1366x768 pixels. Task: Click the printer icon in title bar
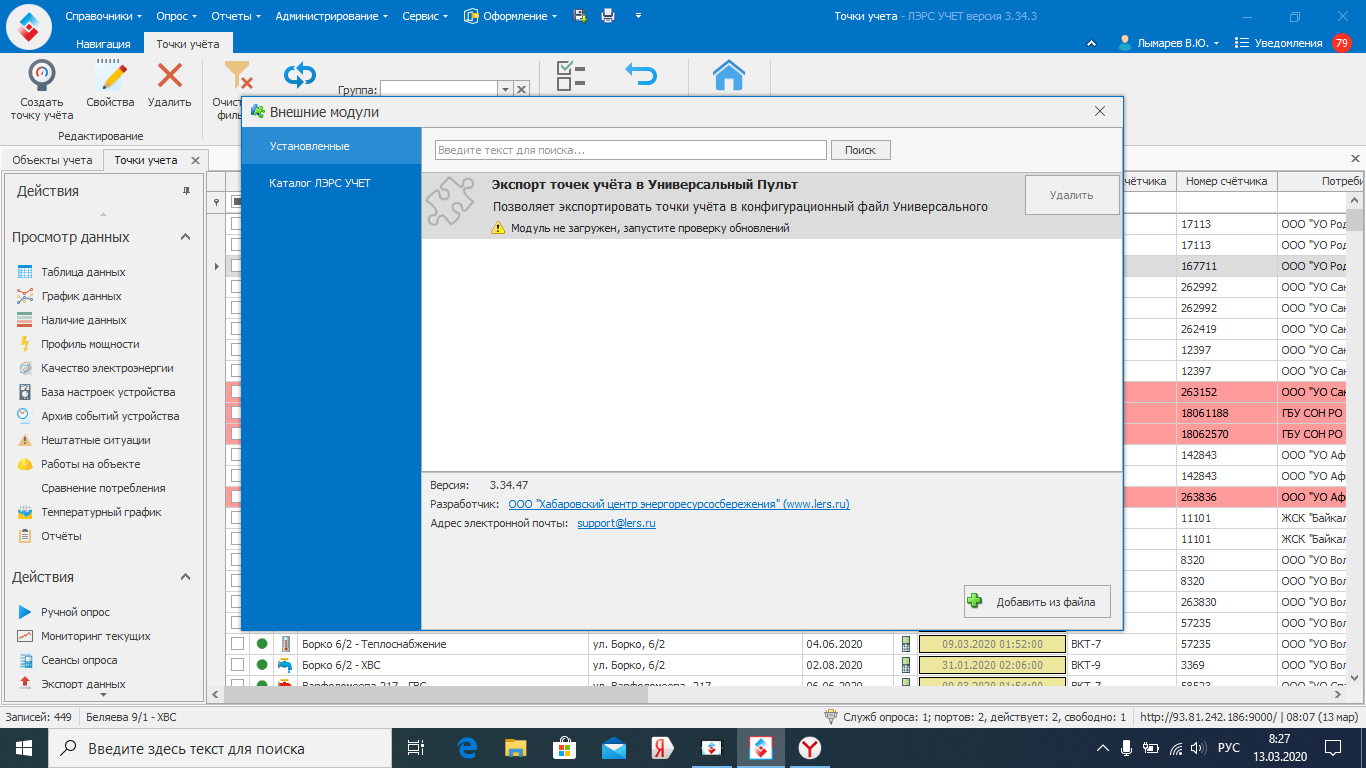pyautogui.click(x=608, y=16)
